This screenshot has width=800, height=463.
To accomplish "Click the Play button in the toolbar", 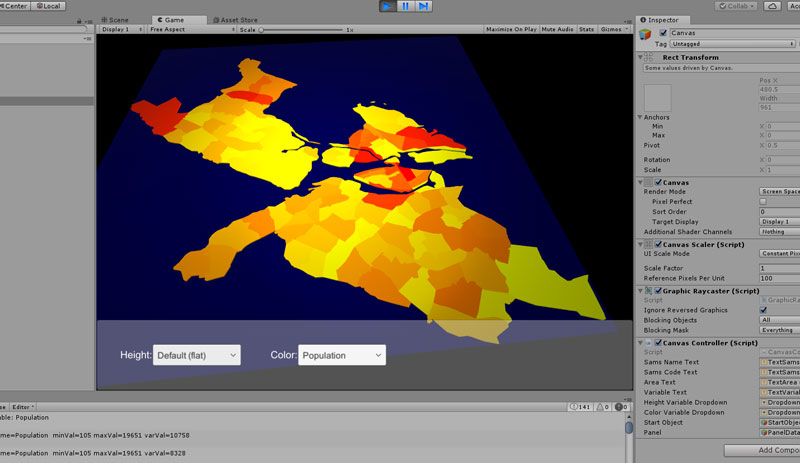I will (x=388, y=6).
